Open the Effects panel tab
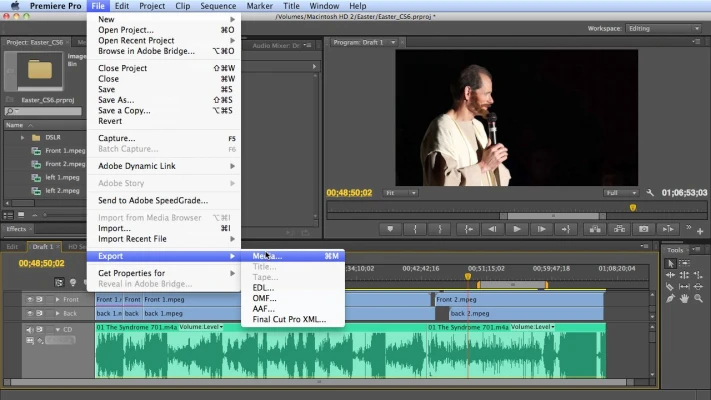 tap(16, 229)
